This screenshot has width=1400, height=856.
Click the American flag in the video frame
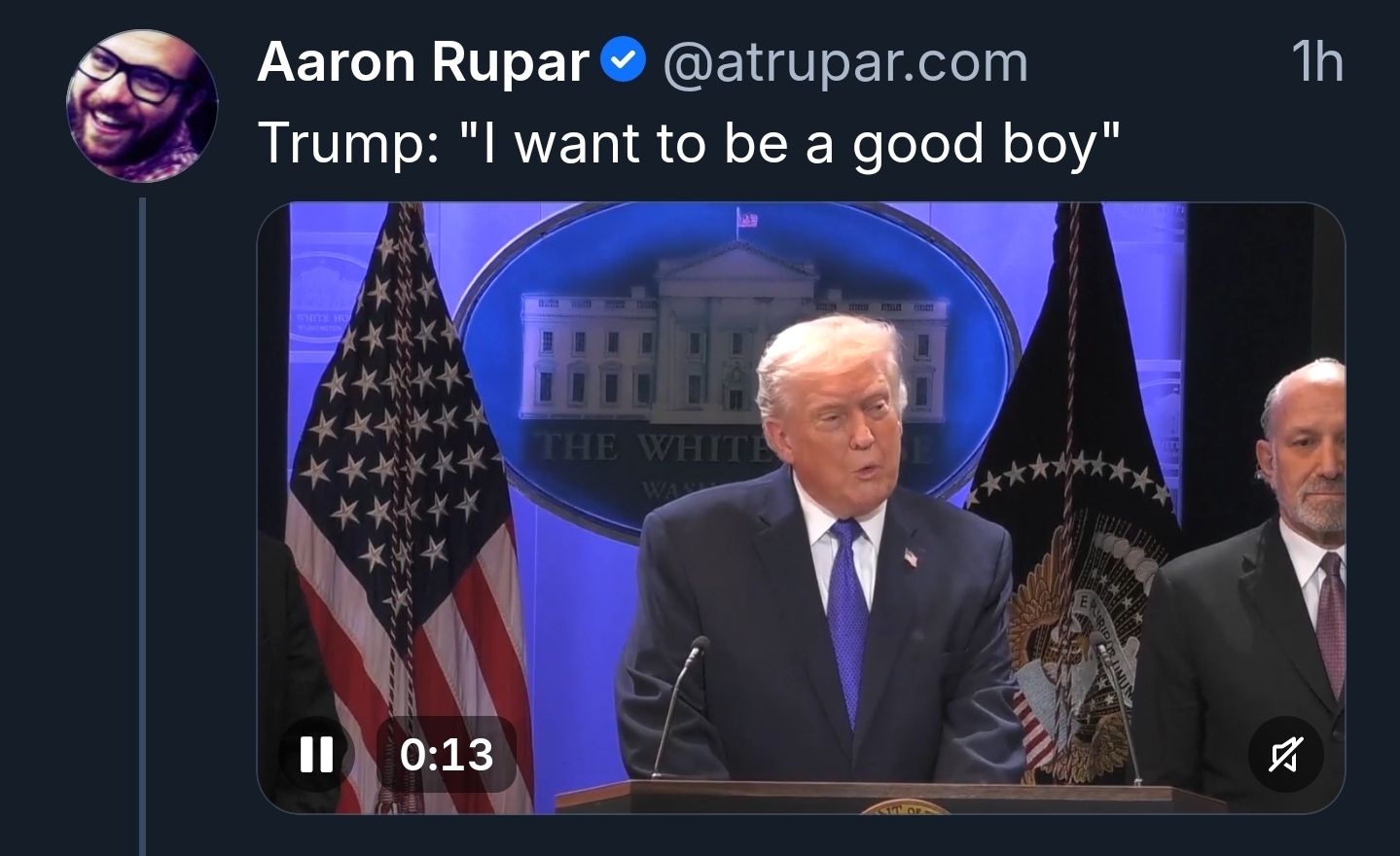(399, 506)
